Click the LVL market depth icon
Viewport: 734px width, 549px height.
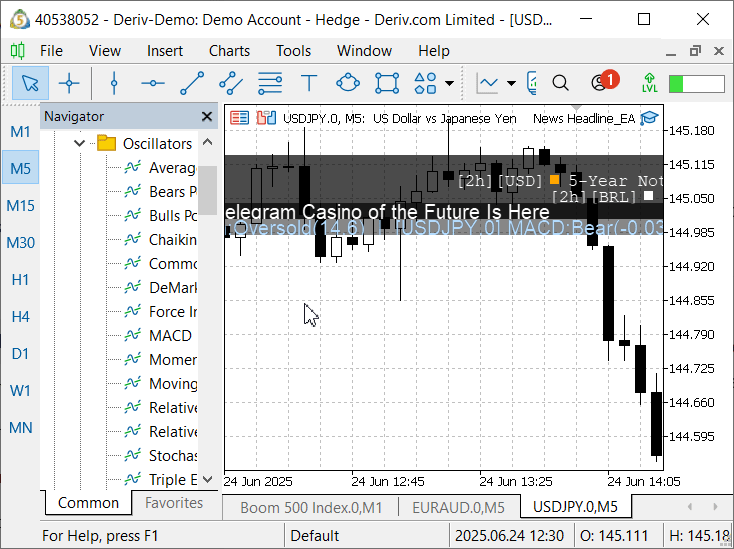click(x=650, y=83)
